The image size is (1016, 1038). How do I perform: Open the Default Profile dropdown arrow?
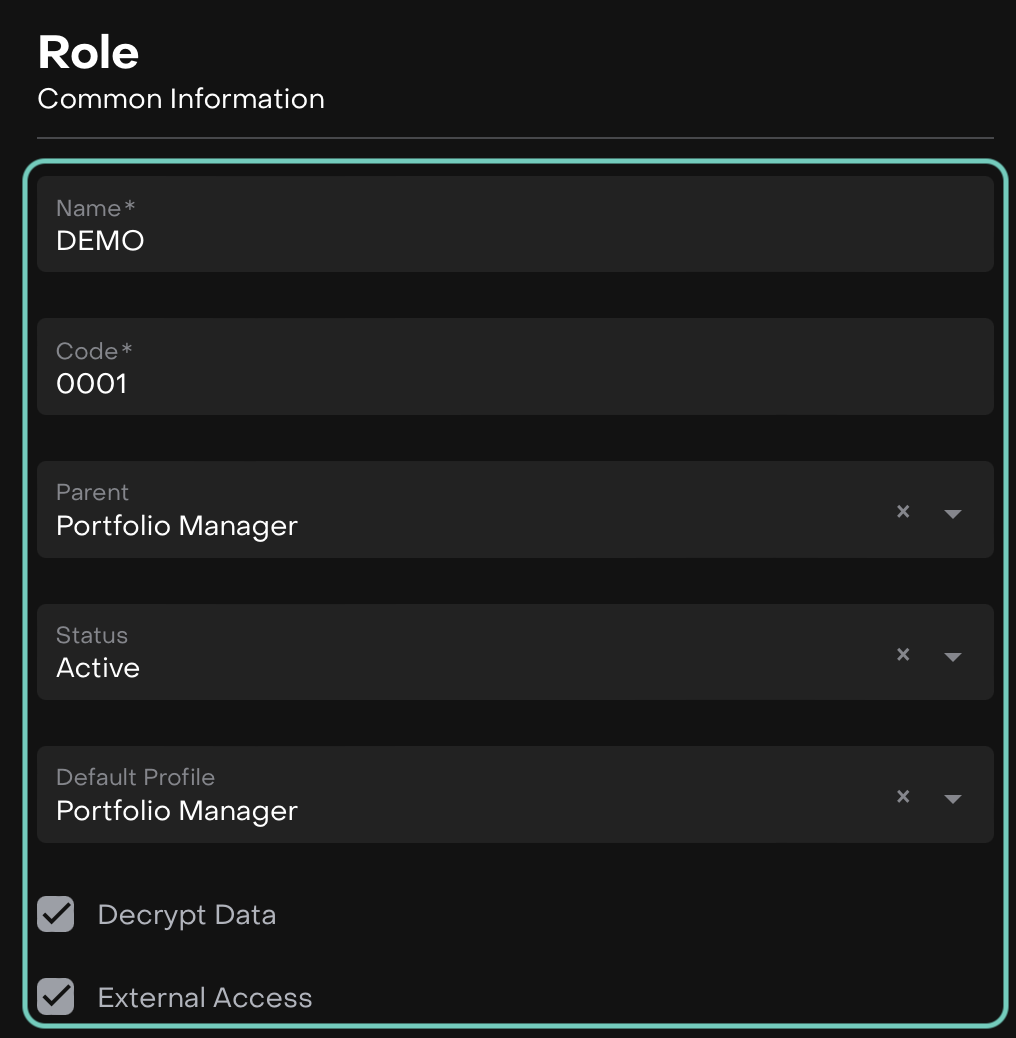point(952,798)
